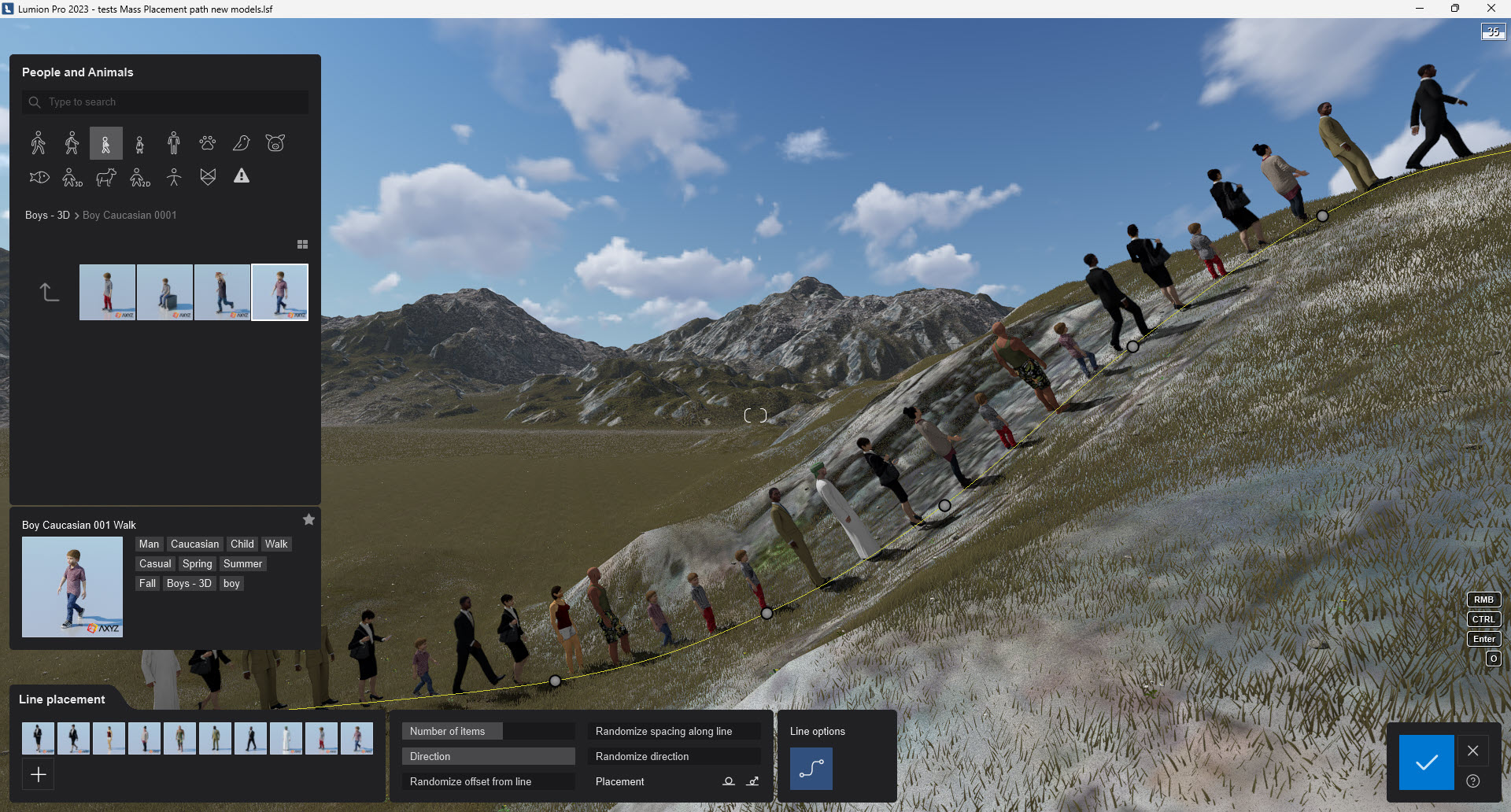Open the Boys - 3D breadcrumb category
The height and width of the screenshot is (812, 1511).
tap(46, 215)
